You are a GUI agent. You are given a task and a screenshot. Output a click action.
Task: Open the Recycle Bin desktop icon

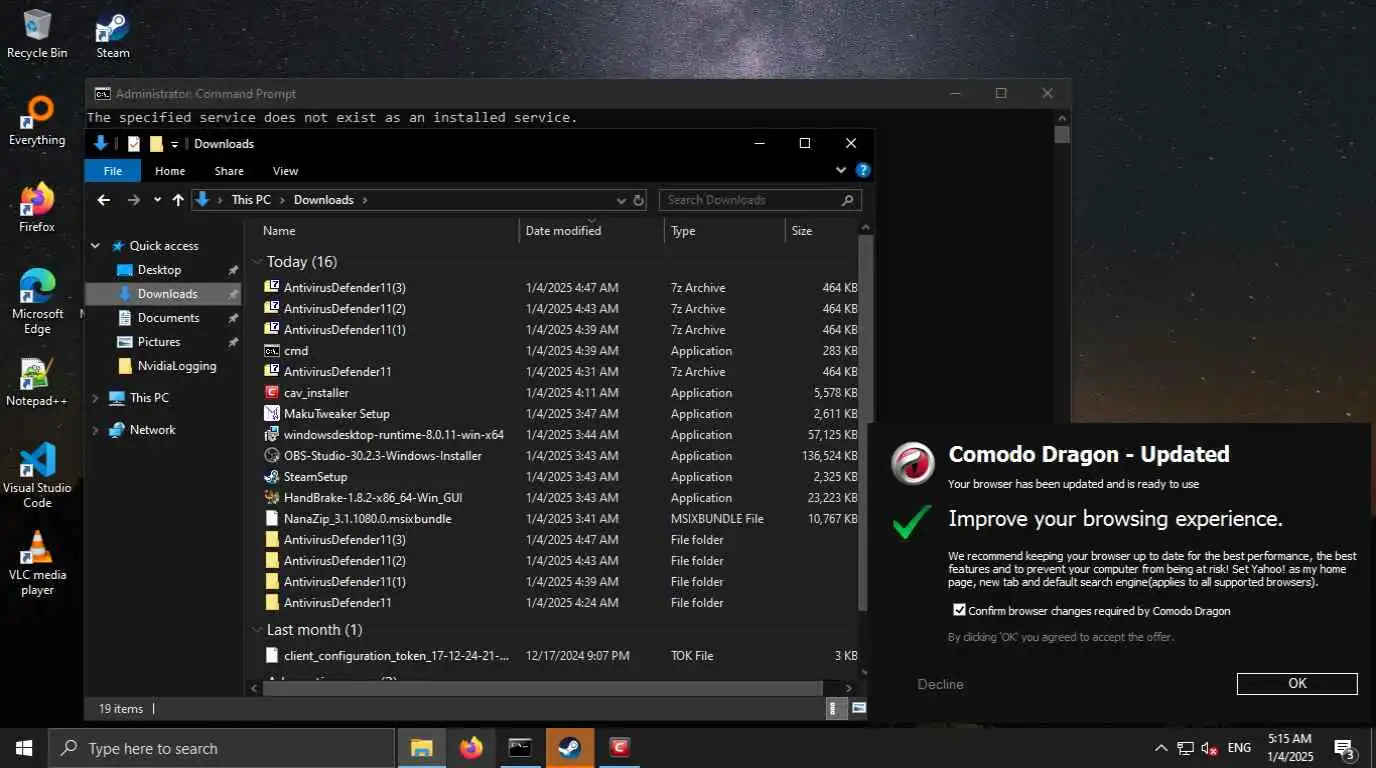37,34
